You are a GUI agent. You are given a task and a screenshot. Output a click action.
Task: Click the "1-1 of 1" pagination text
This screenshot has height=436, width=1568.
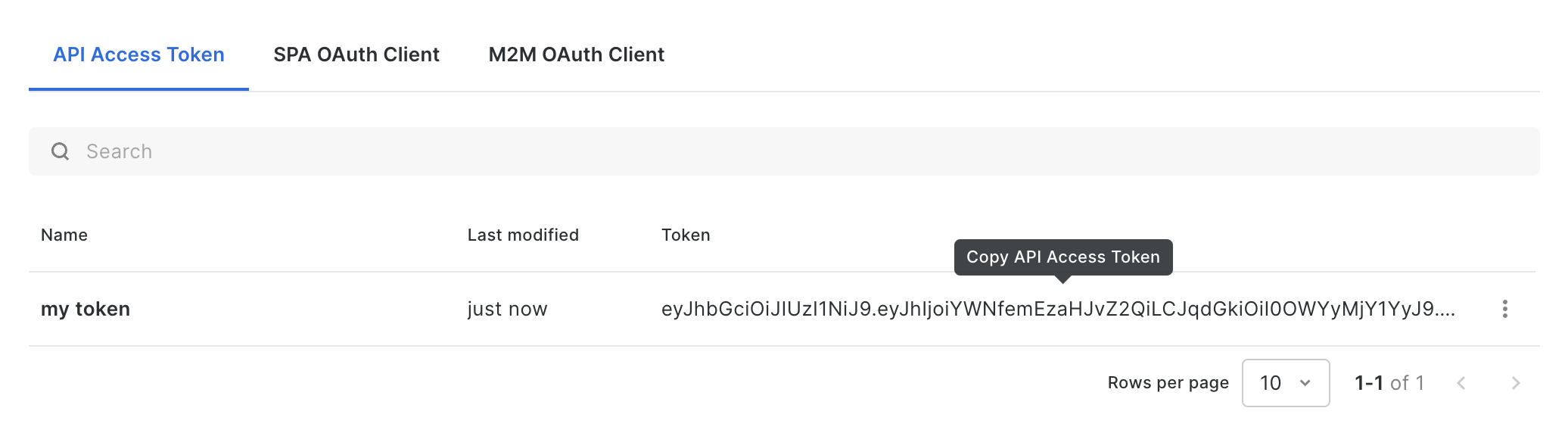click(1389, 383)
